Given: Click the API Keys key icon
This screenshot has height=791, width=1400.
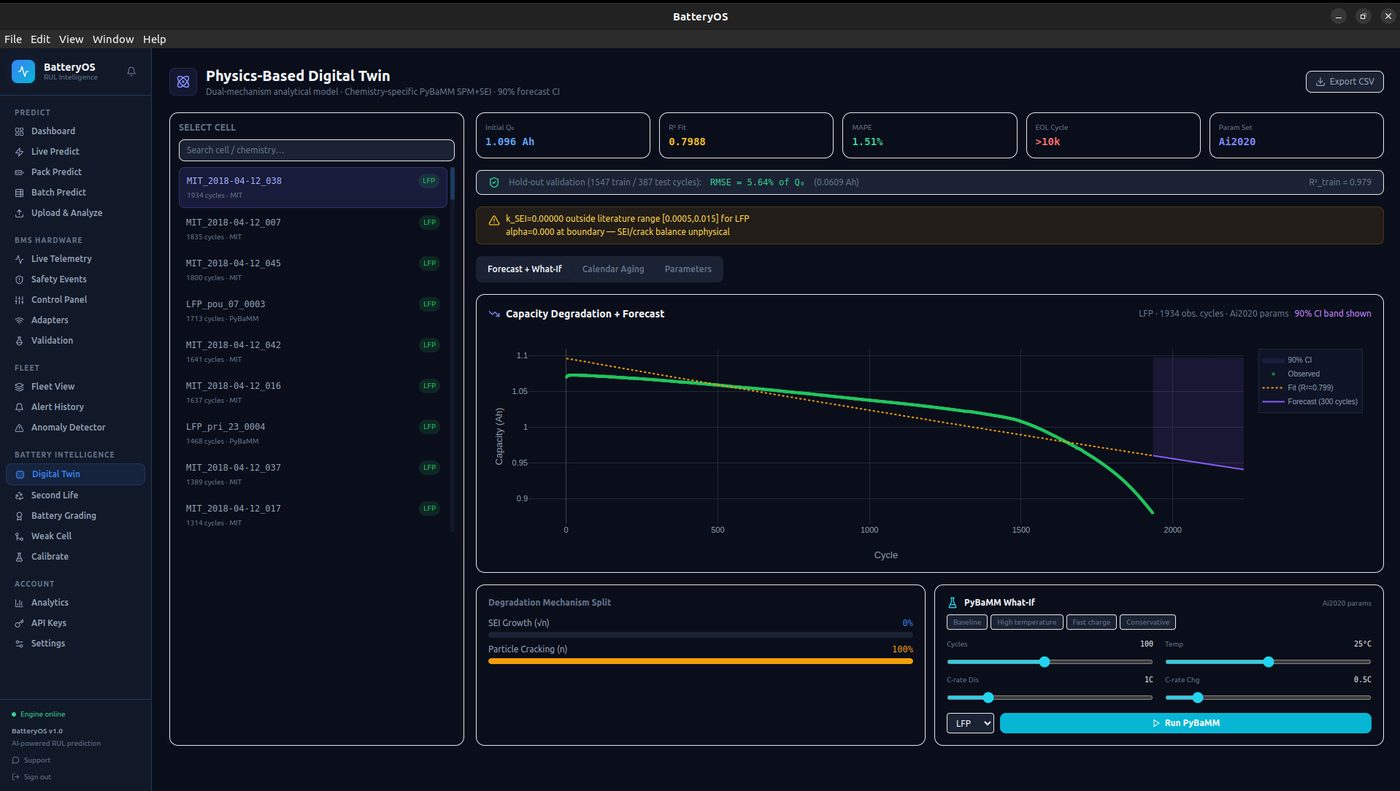Looking at the screenshot, I should [x=20, y=623].
